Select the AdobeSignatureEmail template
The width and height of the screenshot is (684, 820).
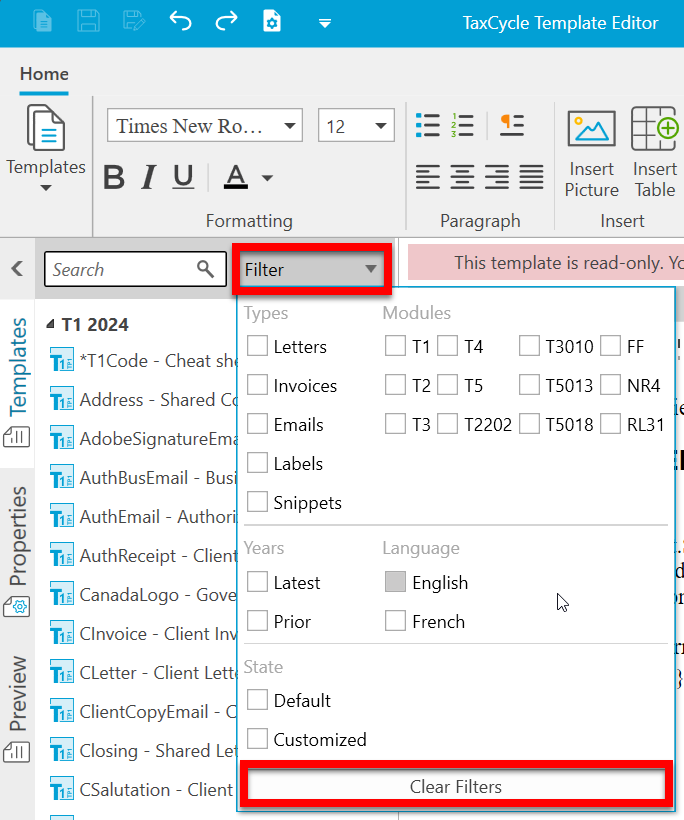144,439
